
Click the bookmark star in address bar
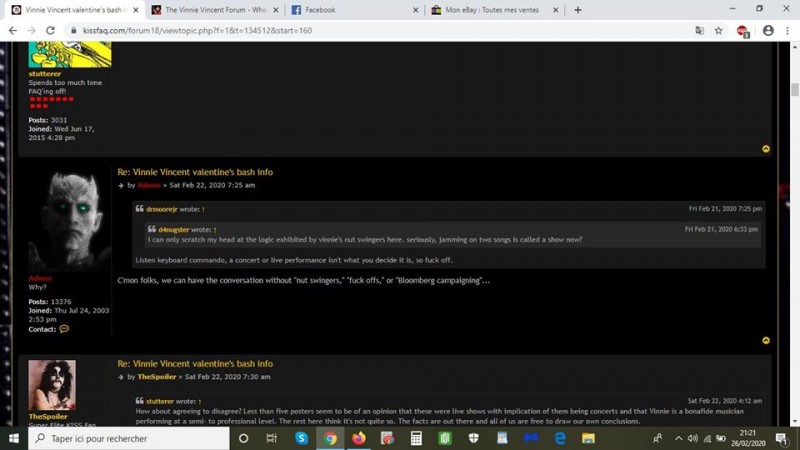click(718, 31)
